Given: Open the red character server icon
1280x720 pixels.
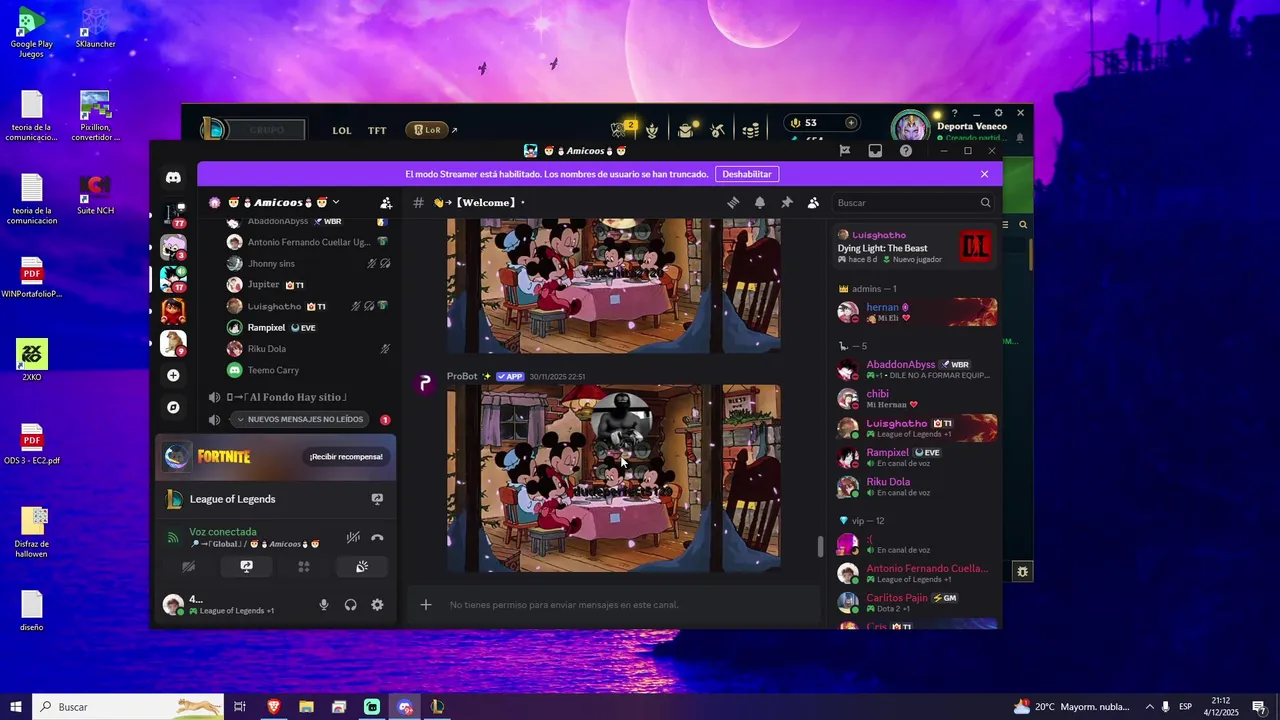Looking at the screenshot, I should click(173, 311).
